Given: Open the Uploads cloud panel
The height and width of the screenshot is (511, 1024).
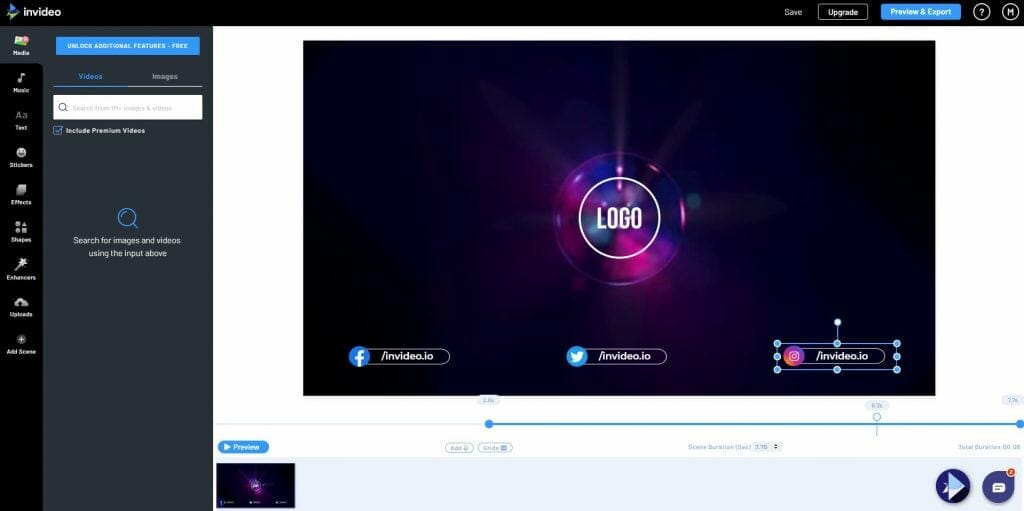Looking at the screenshot, I should (x=21, y=306).
